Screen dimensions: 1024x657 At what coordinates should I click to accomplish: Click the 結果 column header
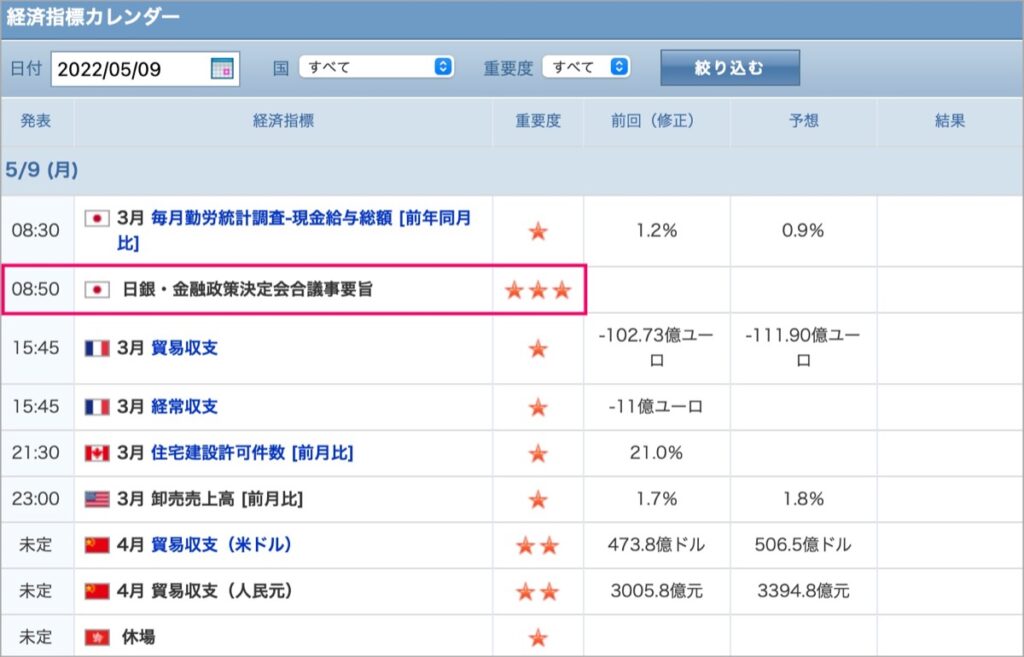(950, 121)
